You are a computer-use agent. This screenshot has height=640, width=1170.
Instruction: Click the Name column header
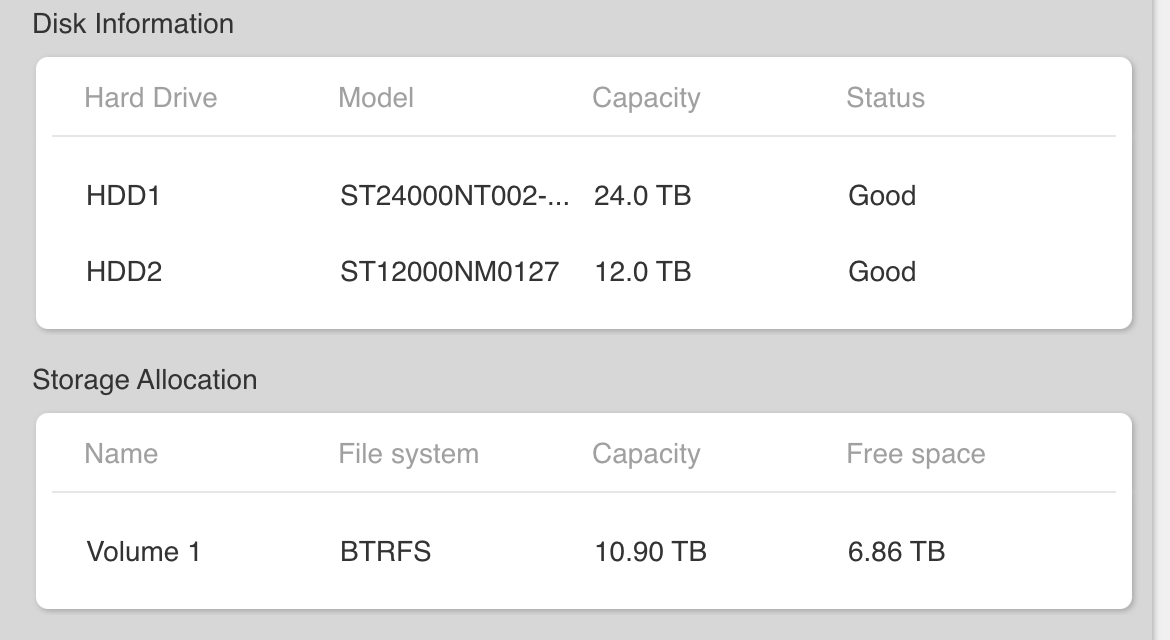pos(121,454)
